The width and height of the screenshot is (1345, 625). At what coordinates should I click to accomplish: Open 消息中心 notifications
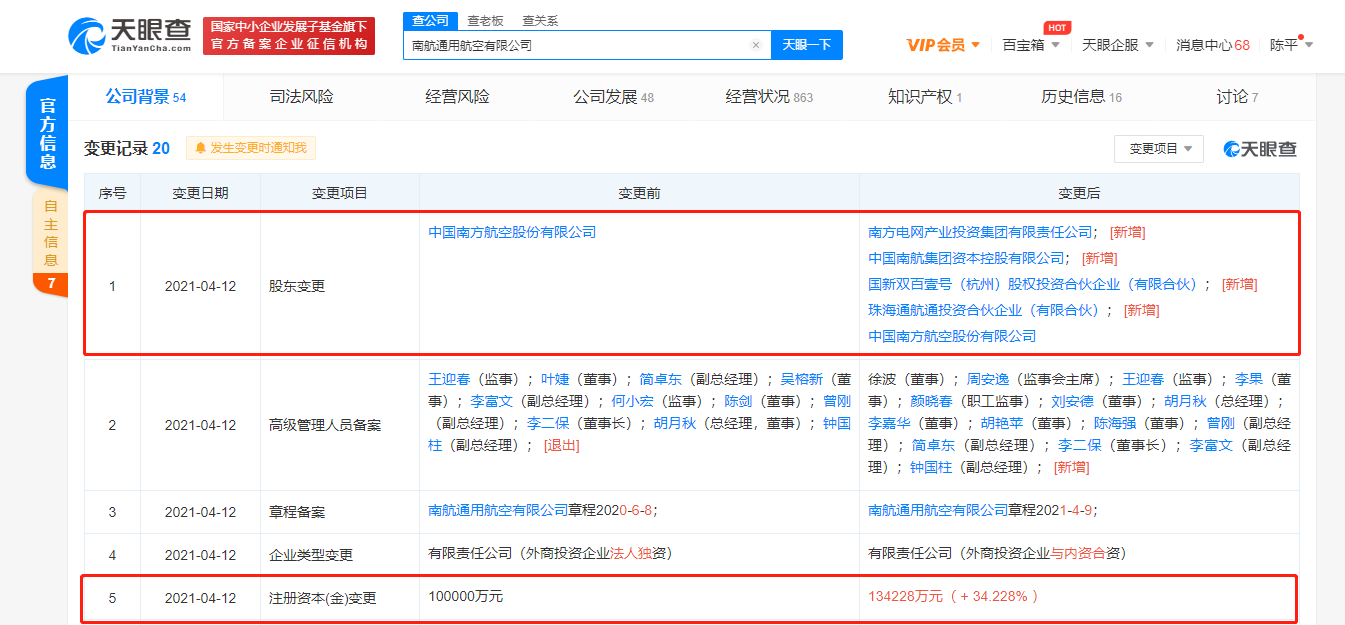[1212, 45]
